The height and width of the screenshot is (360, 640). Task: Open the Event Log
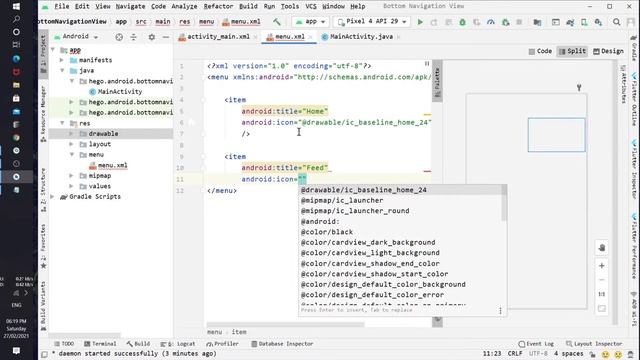(536, 344)
